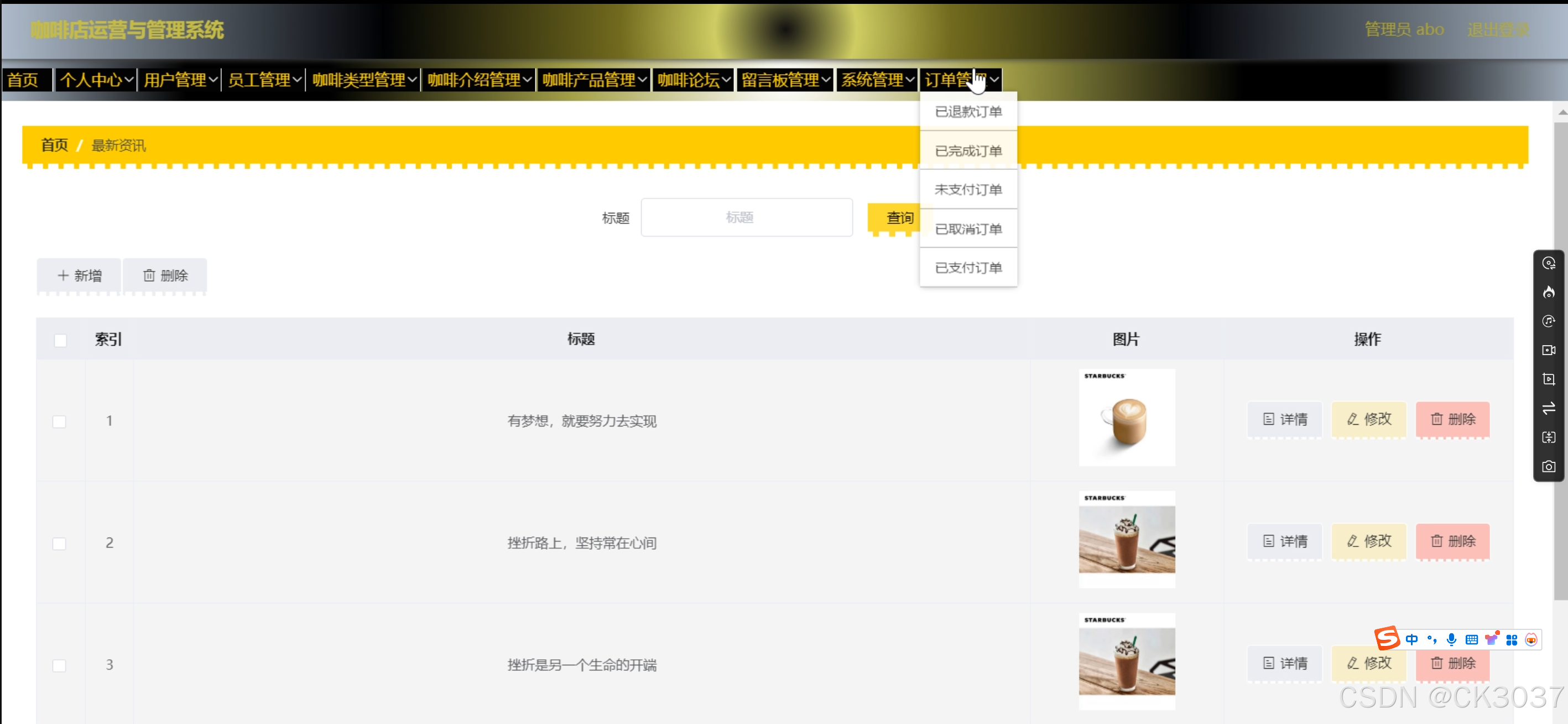Click the 新增 add button
The image size is (1568, 724).
(79, 275)
